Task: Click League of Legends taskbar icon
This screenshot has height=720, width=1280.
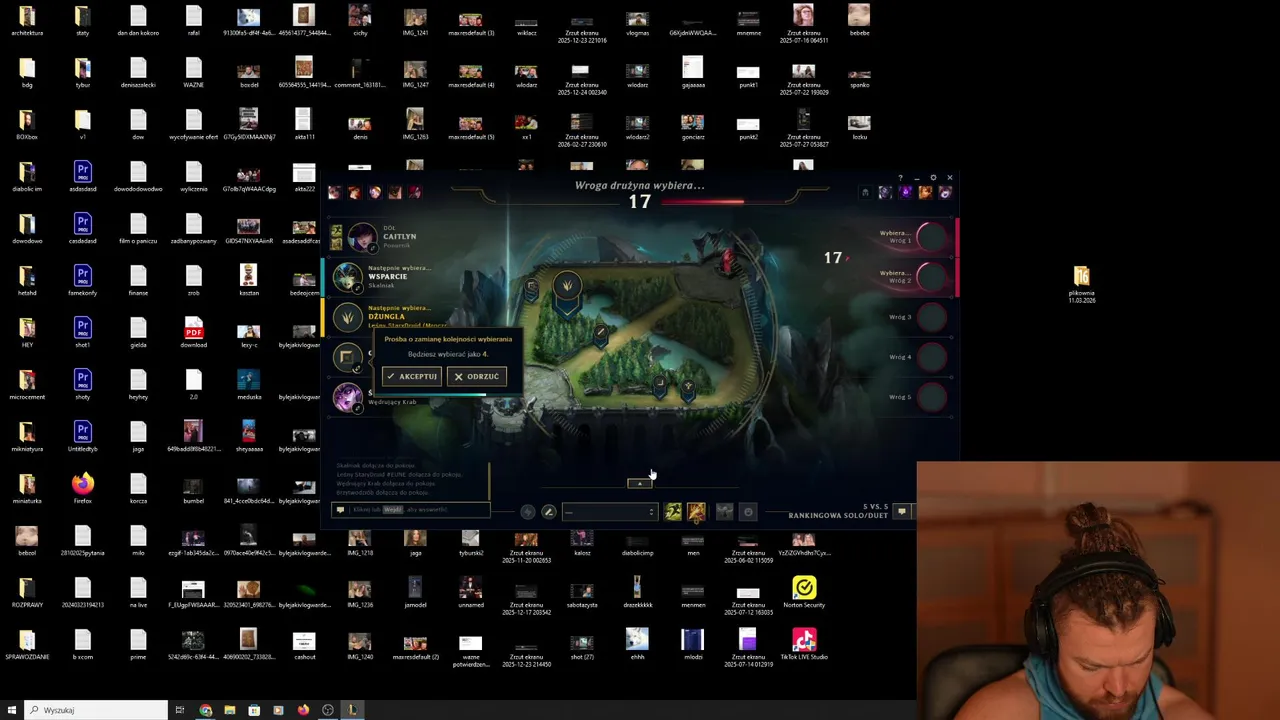Action: (x=352, y=710)
